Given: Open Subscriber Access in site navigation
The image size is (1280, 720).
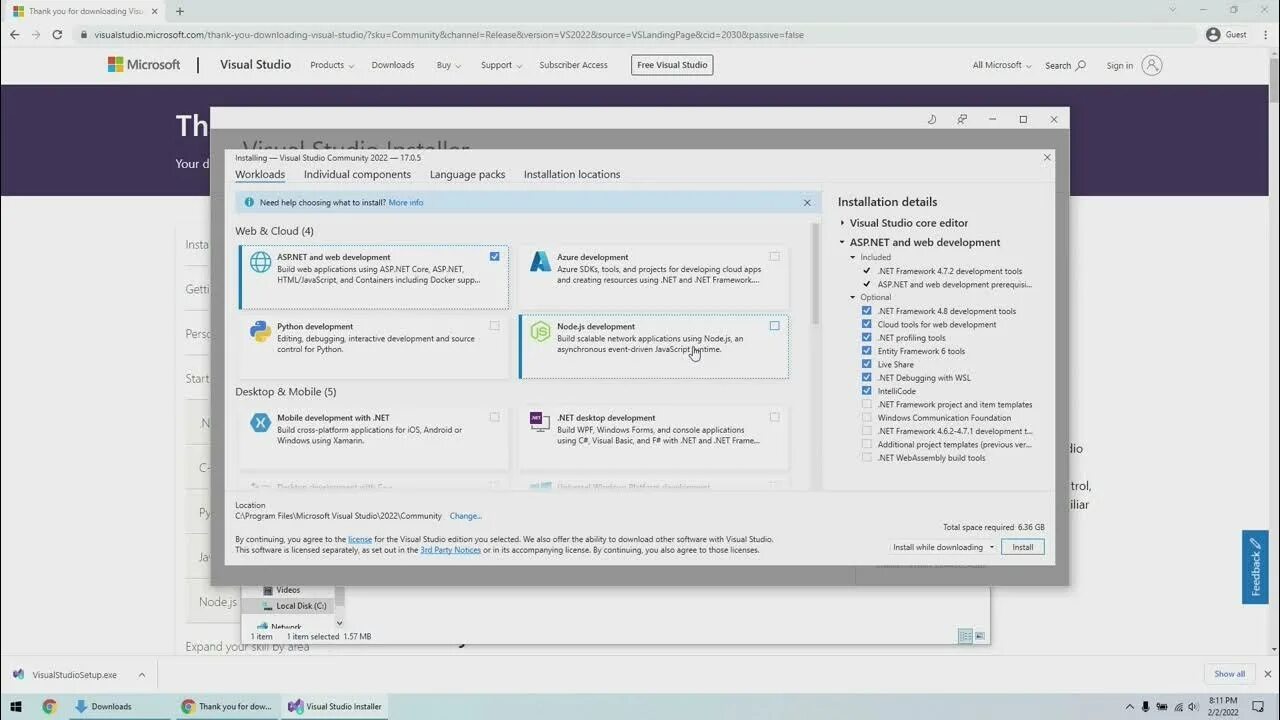Looking at the screenshot, I should (x=573, y=65).
